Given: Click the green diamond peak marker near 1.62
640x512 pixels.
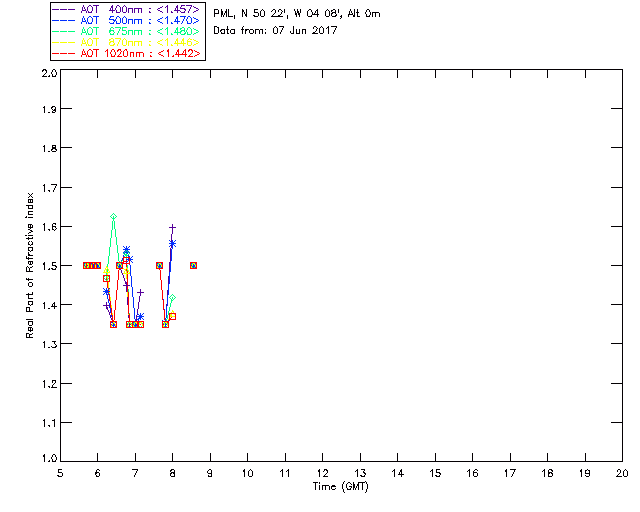Looking at the screenshot, I should 113,216.
